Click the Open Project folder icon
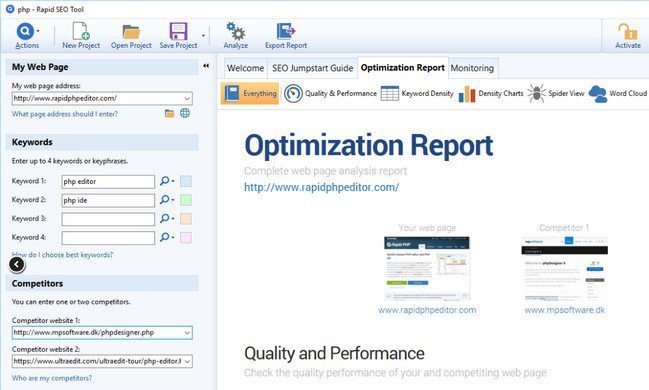The image size is (649, 390). click(131, 31)
